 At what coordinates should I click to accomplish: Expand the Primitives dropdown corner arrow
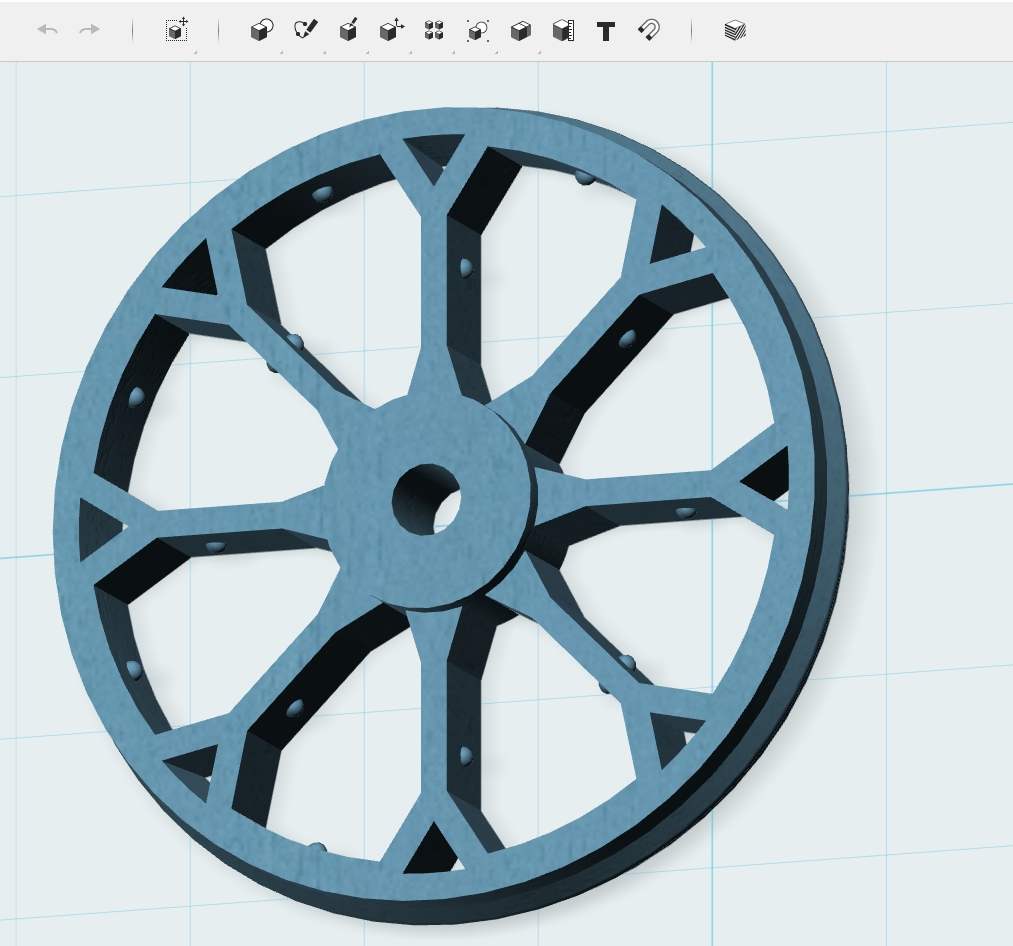click(282, 52)
